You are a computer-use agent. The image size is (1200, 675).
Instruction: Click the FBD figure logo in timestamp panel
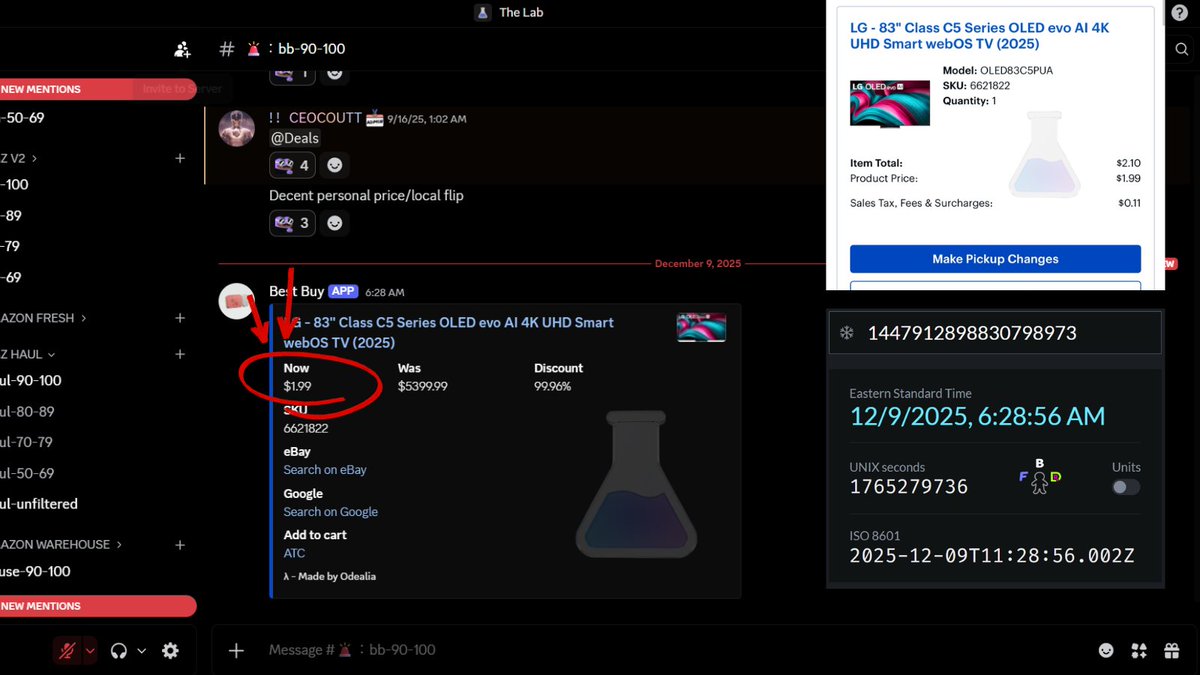(x=1039, y=479)
